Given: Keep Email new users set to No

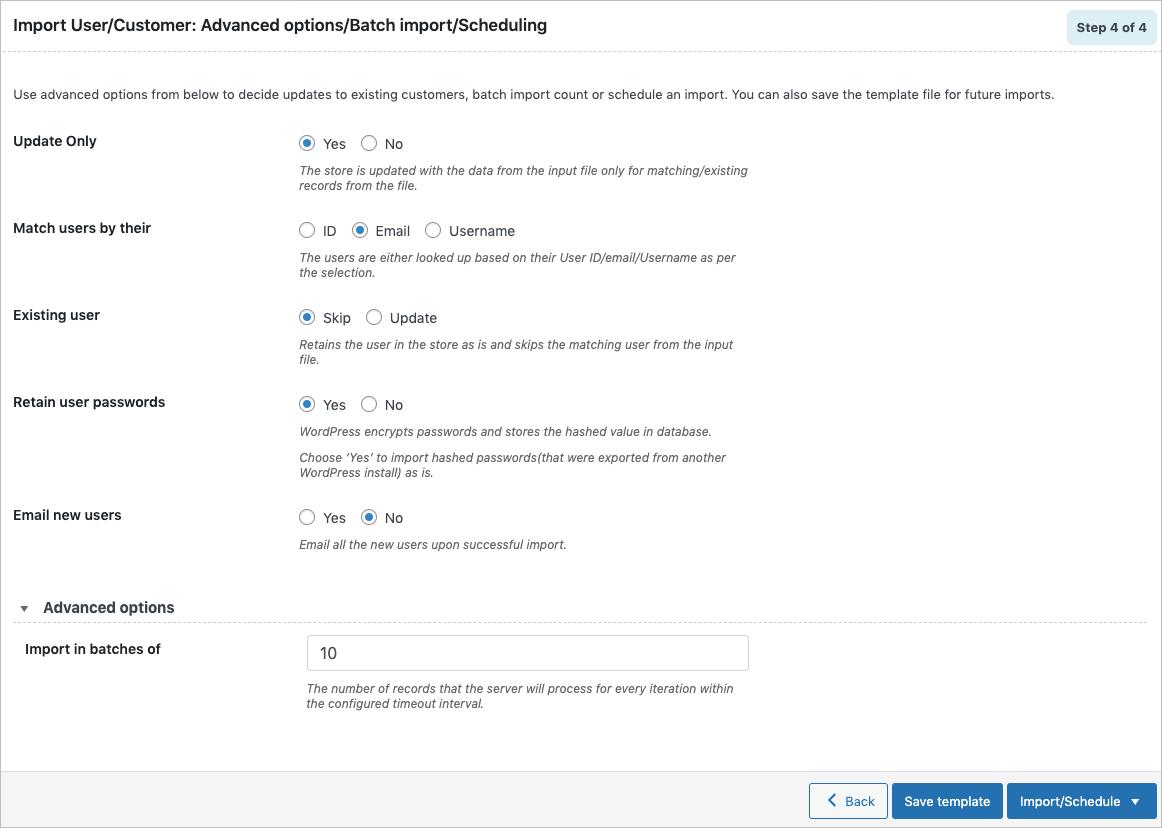Looking at the screenshot, I should (x=369, y=517).
